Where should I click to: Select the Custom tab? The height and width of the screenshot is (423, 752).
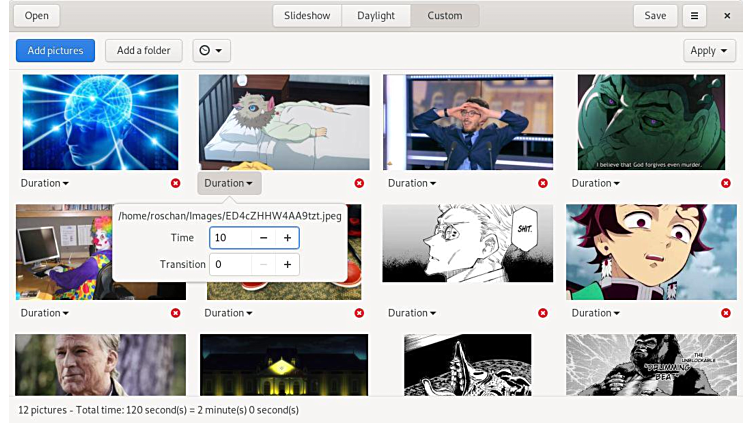(445, 16)
